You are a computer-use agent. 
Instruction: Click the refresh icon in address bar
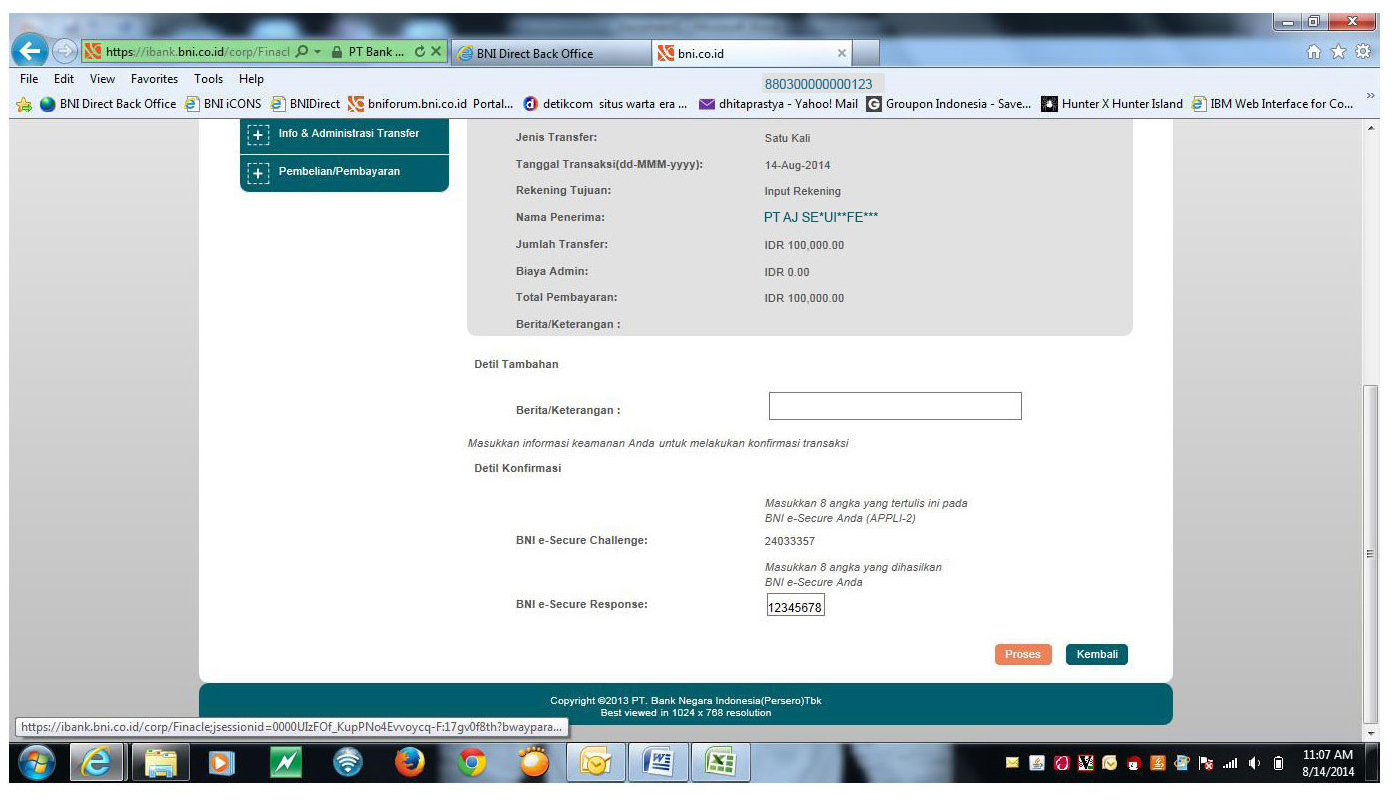point(420,52)
